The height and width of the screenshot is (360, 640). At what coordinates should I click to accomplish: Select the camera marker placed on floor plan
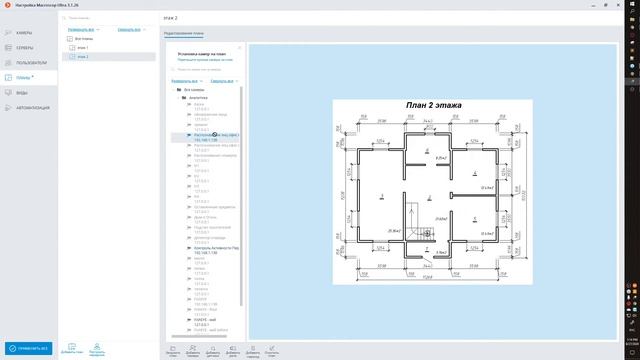pos(427,233)
